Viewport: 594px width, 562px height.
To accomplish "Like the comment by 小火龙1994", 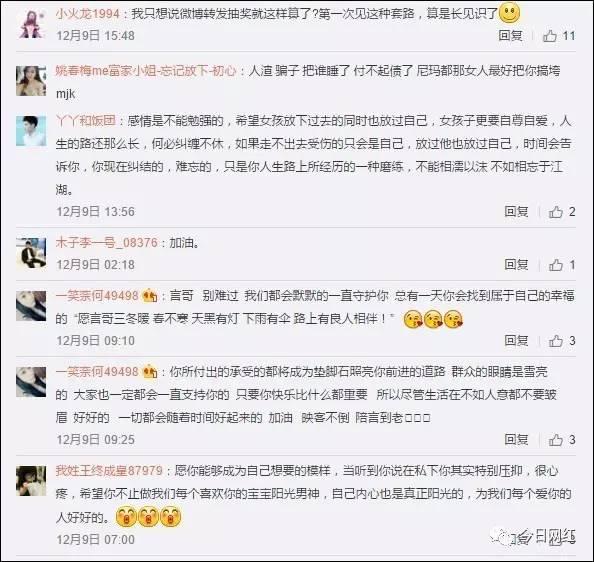I will click(x=550, y=36).
